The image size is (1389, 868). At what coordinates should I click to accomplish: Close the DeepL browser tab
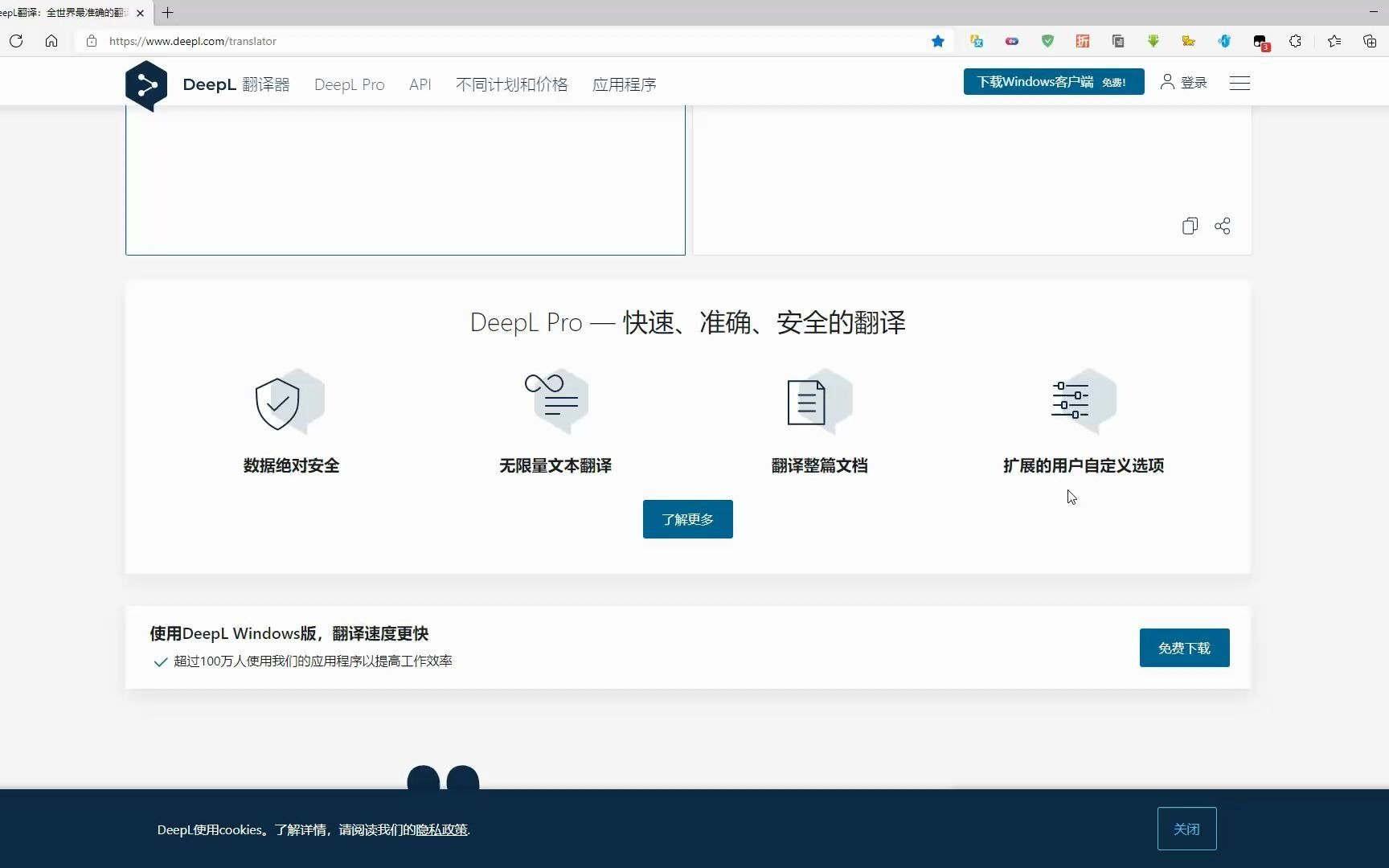pyautogui.click(x=140, y=13)
